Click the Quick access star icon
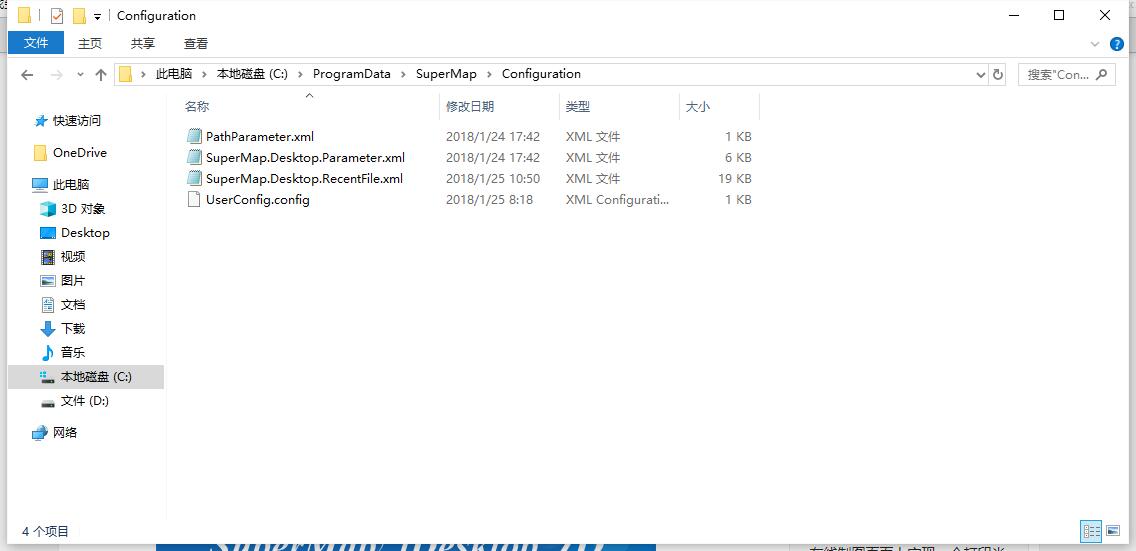1136x551 pixels. tap(41, 121)
